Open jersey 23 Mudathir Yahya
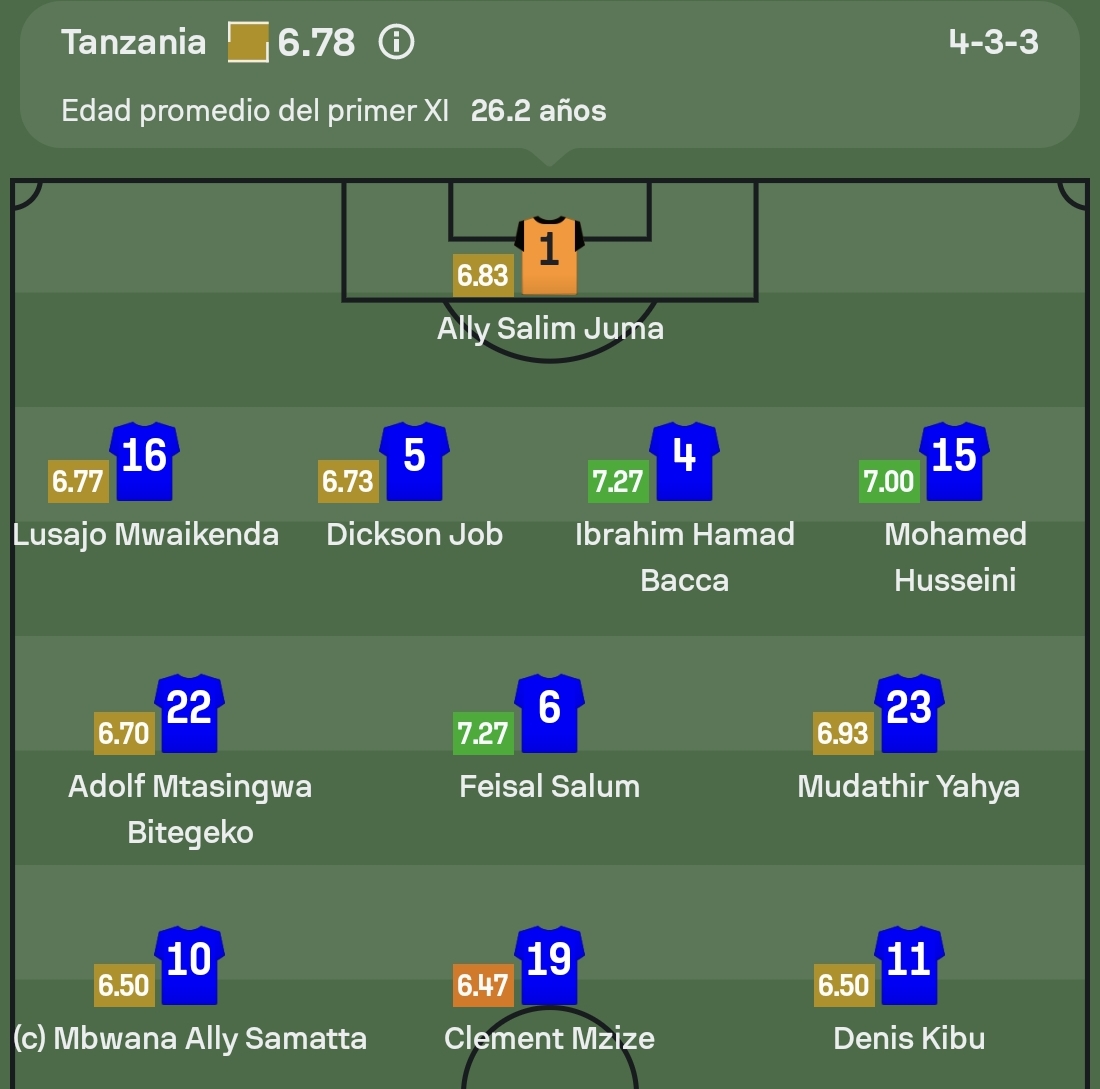Viewport: 1100px width, 1089px height. point(908,713)
